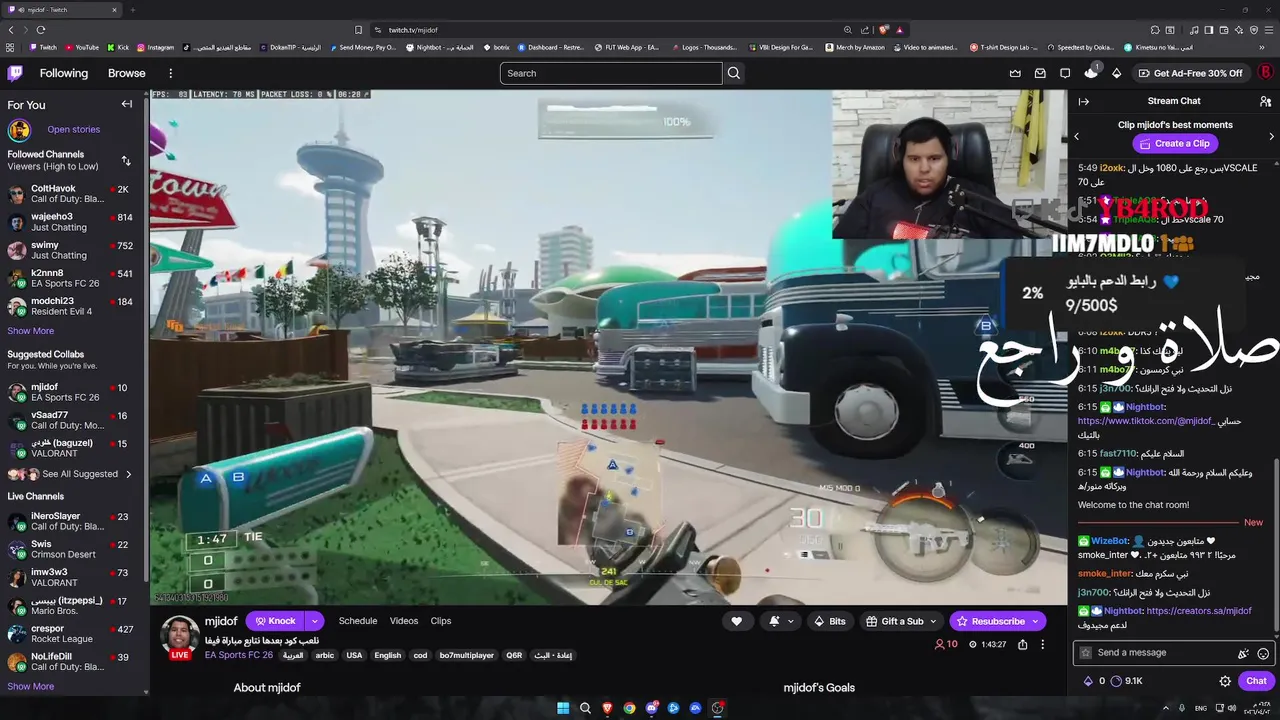
Task: Open the three-dot More menu beside Browse
Action: pyautogui.click(x=171, y=73)
